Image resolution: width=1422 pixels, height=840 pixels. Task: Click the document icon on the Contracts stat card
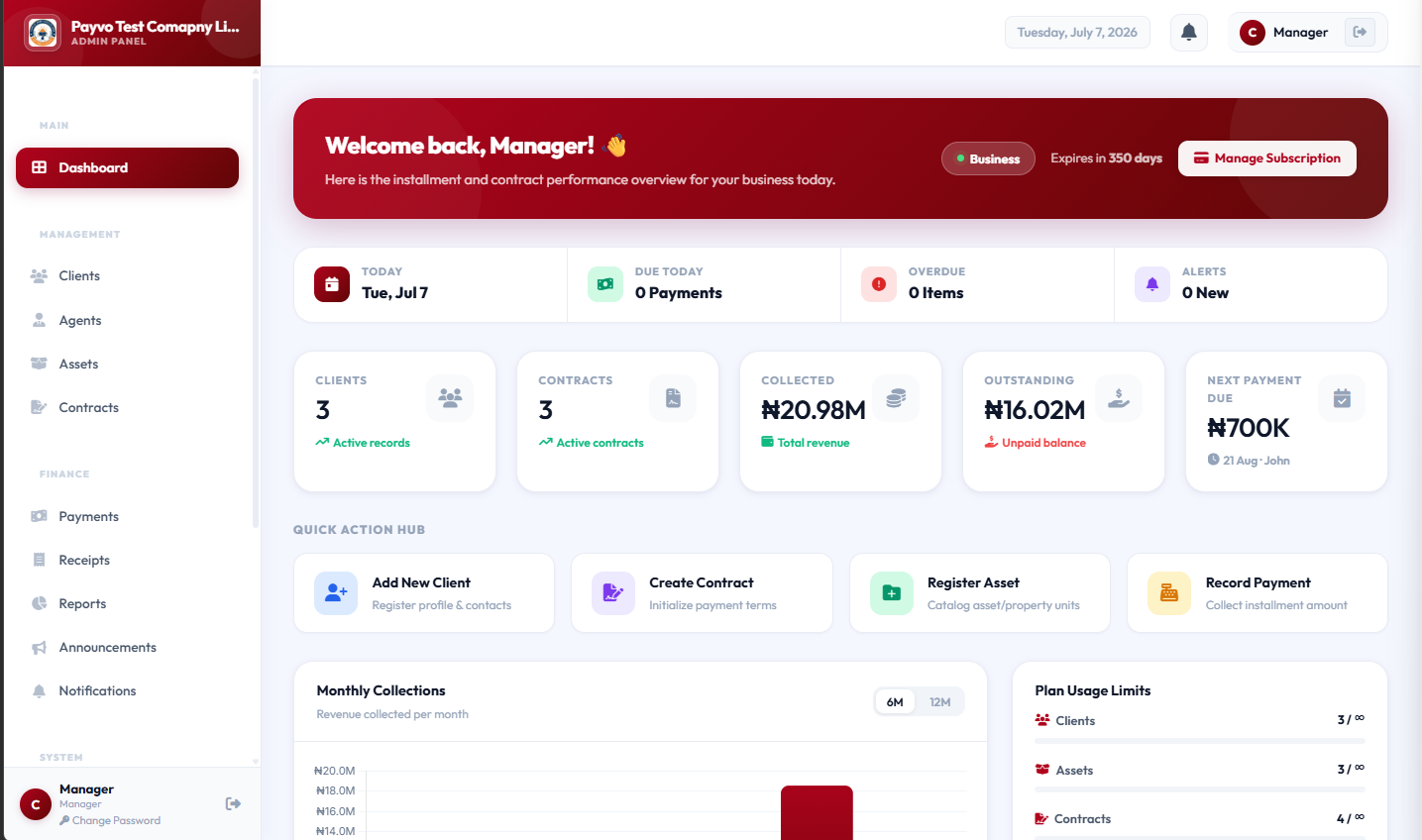[673, 398]
